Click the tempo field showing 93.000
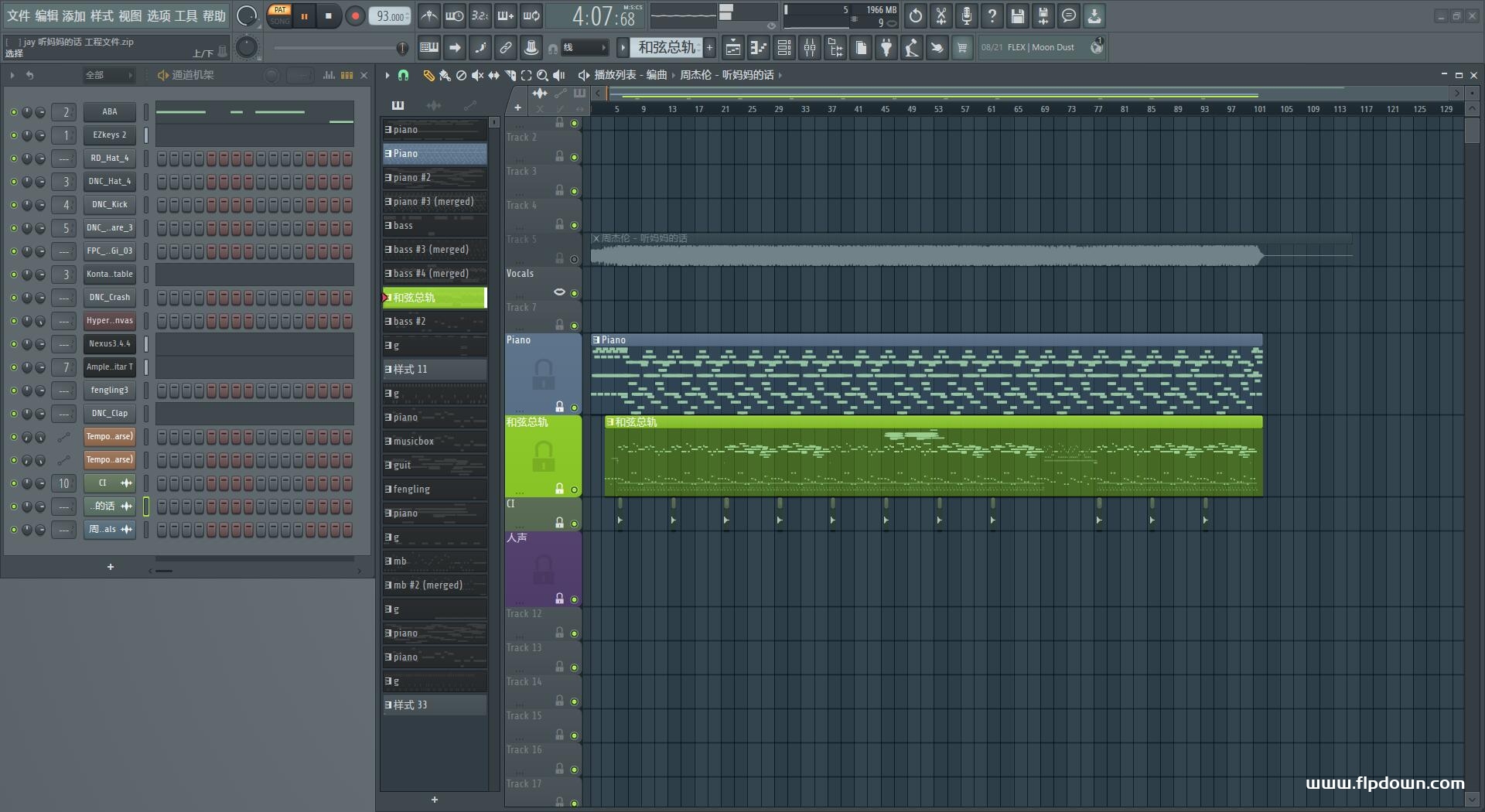The image size is (1485, 812). (391, 16)
